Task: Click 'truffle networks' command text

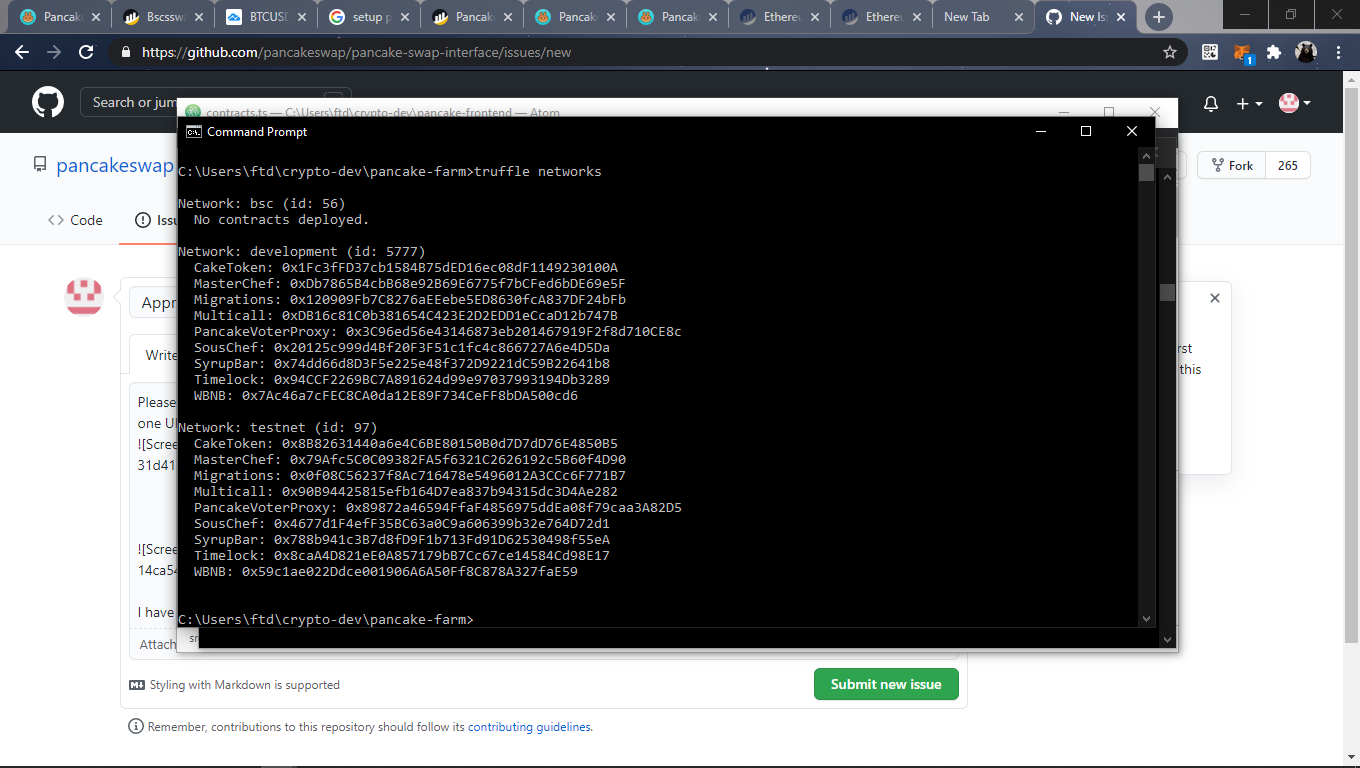Action: pyautogui.click(x=538, y=172)
